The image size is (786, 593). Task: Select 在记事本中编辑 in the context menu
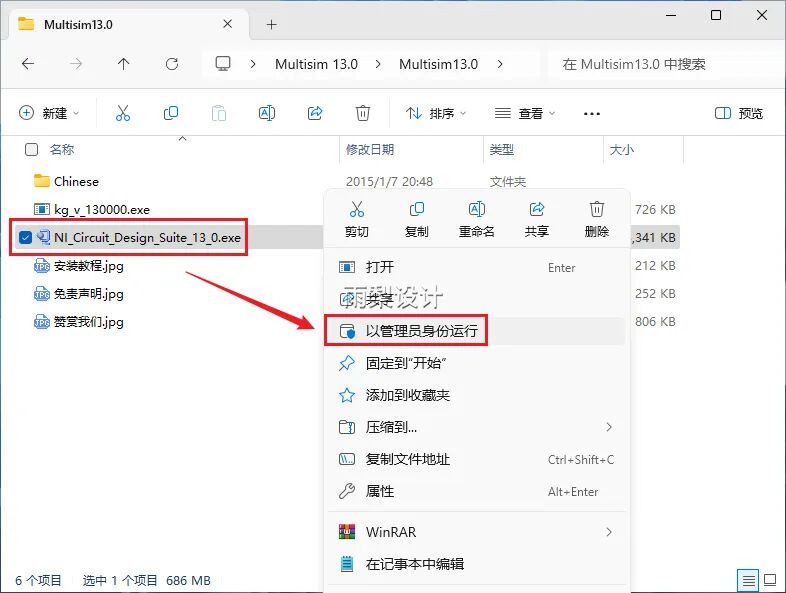pyautogui.click(x=476, y=564)
